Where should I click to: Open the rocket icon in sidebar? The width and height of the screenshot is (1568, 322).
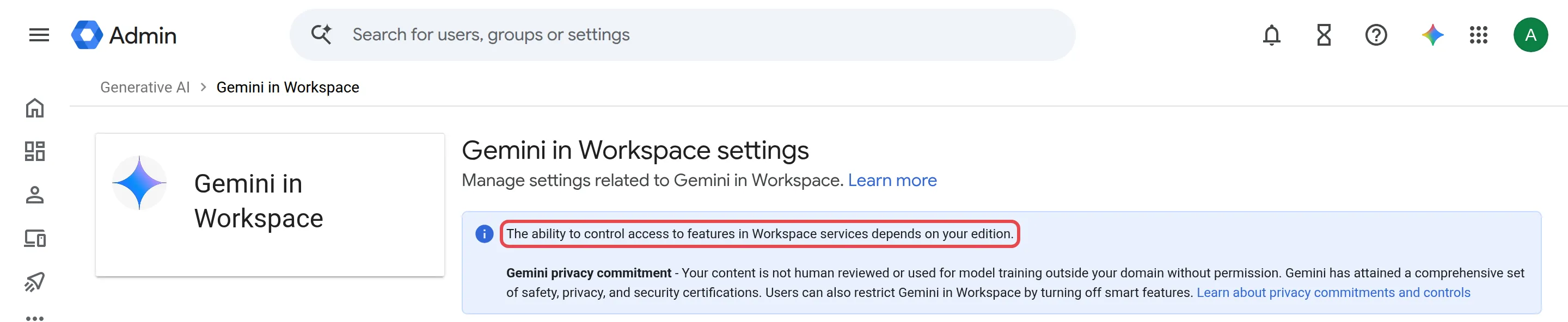(35, 281)
